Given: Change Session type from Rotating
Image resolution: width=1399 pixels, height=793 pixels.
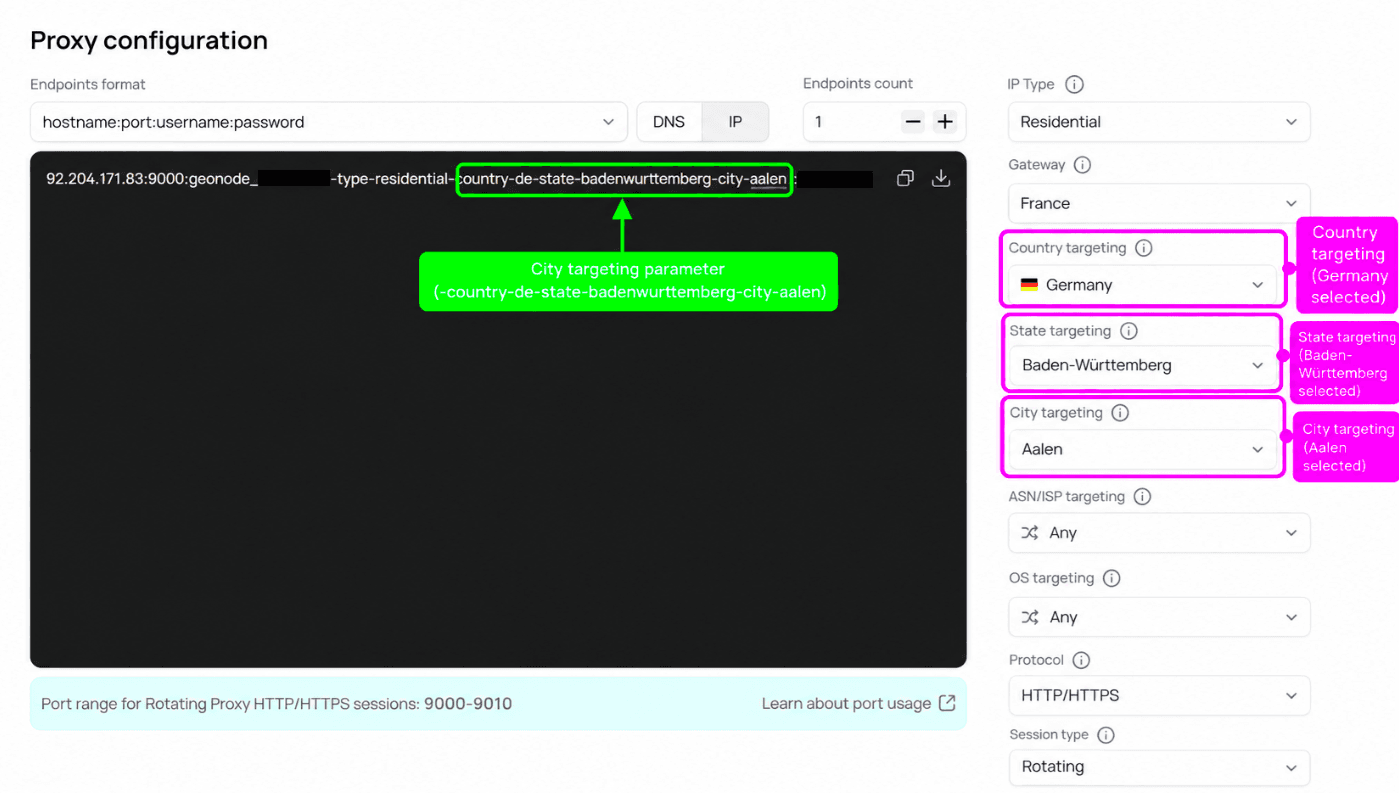Looking at the screenshot, I should (1159, 767).
